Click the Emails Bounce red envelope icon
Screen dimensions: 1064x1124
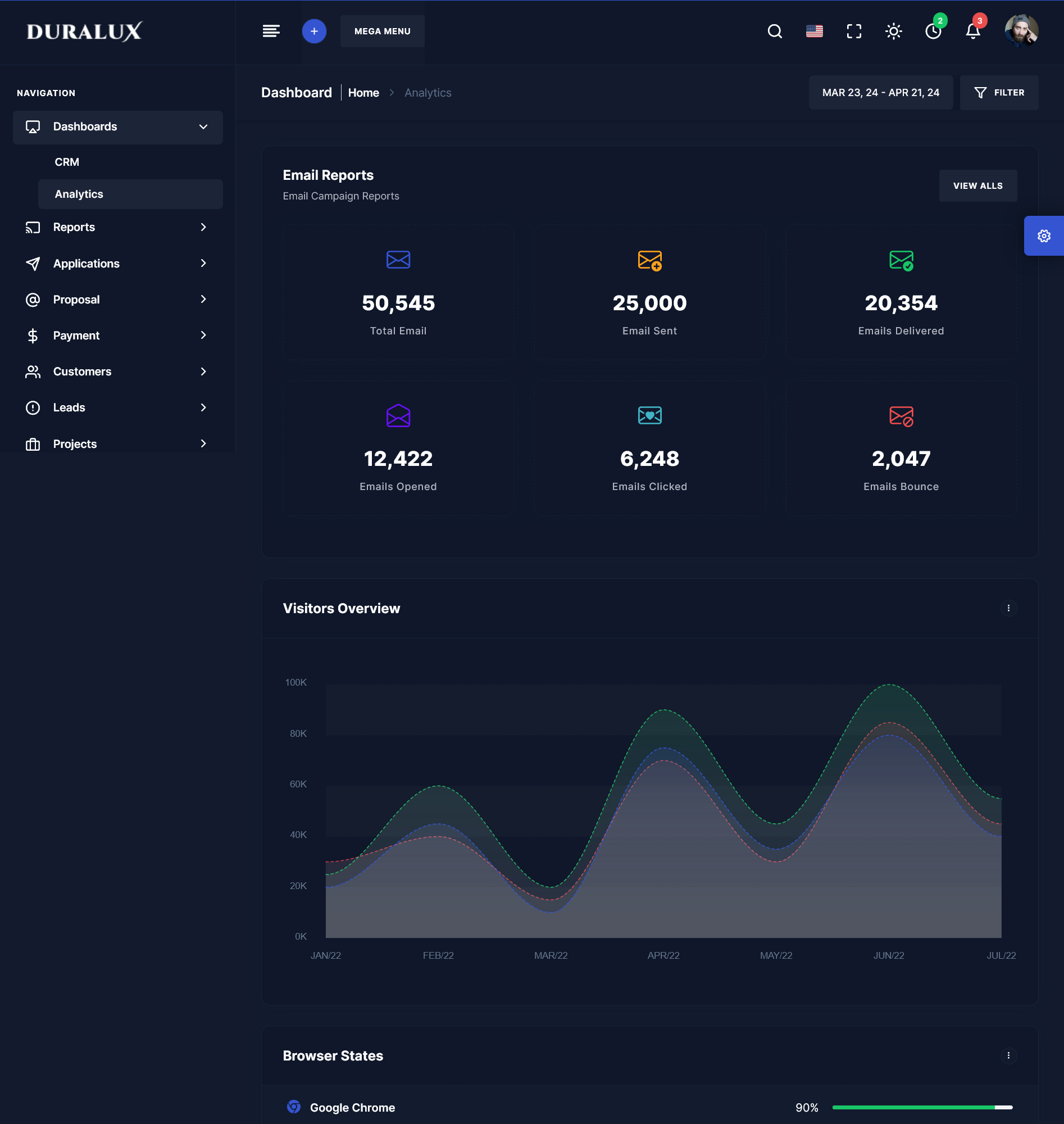click(x=901, y=416)
